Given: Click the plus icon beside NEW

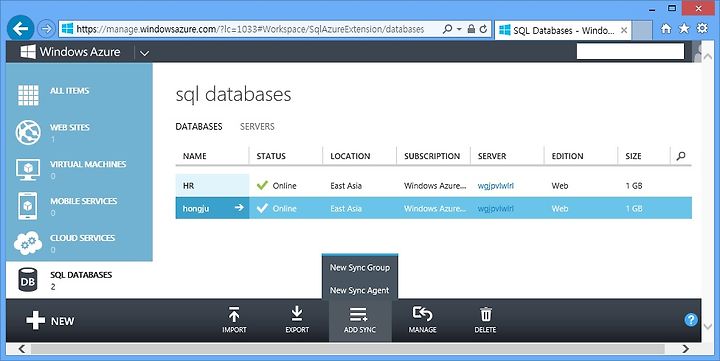Looking at the screenshot, I should (x=35, y=321).
